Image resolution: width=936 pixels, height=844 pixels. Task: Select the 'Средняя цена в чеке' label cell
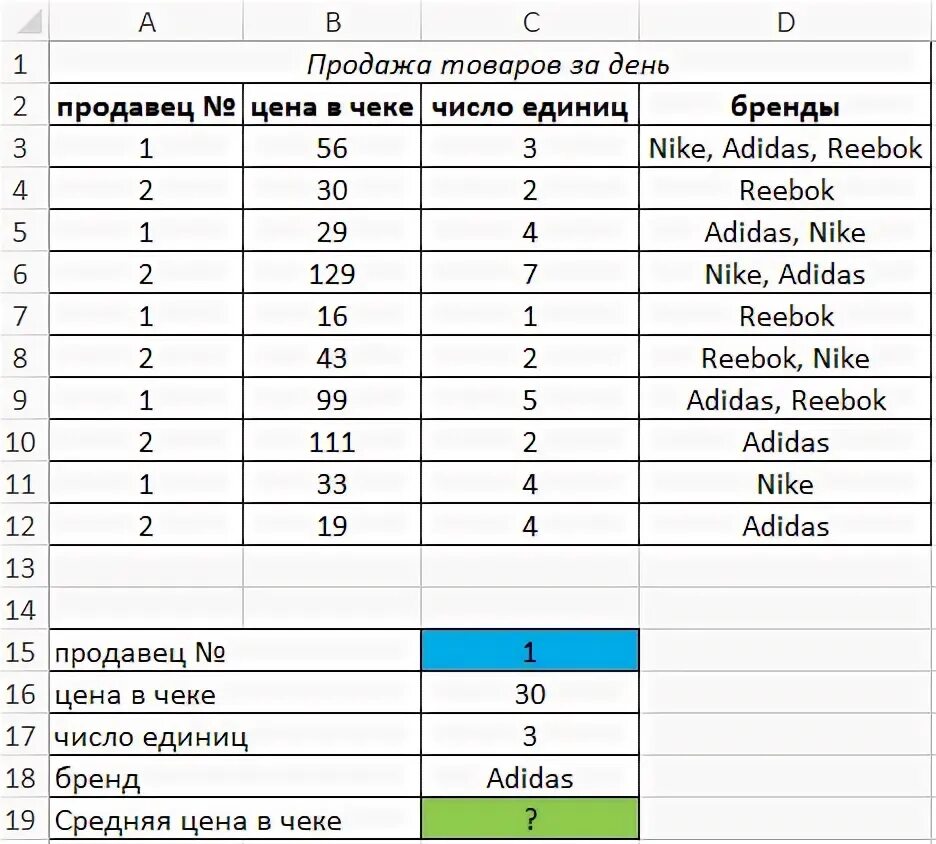pos(235,819)
